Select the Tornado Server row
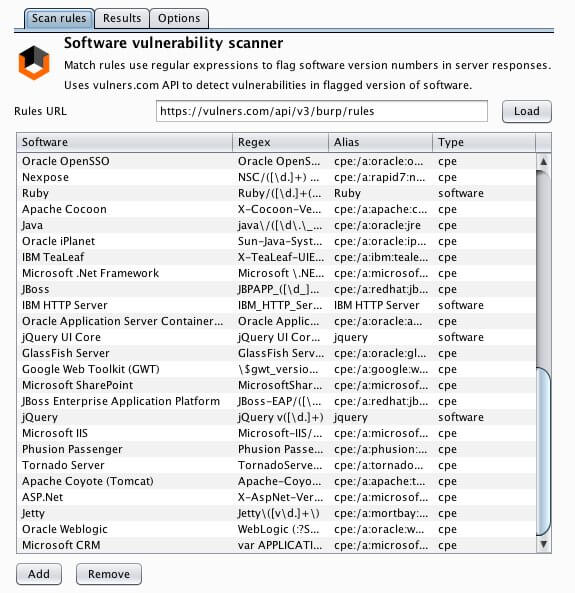 click(276, 465)
